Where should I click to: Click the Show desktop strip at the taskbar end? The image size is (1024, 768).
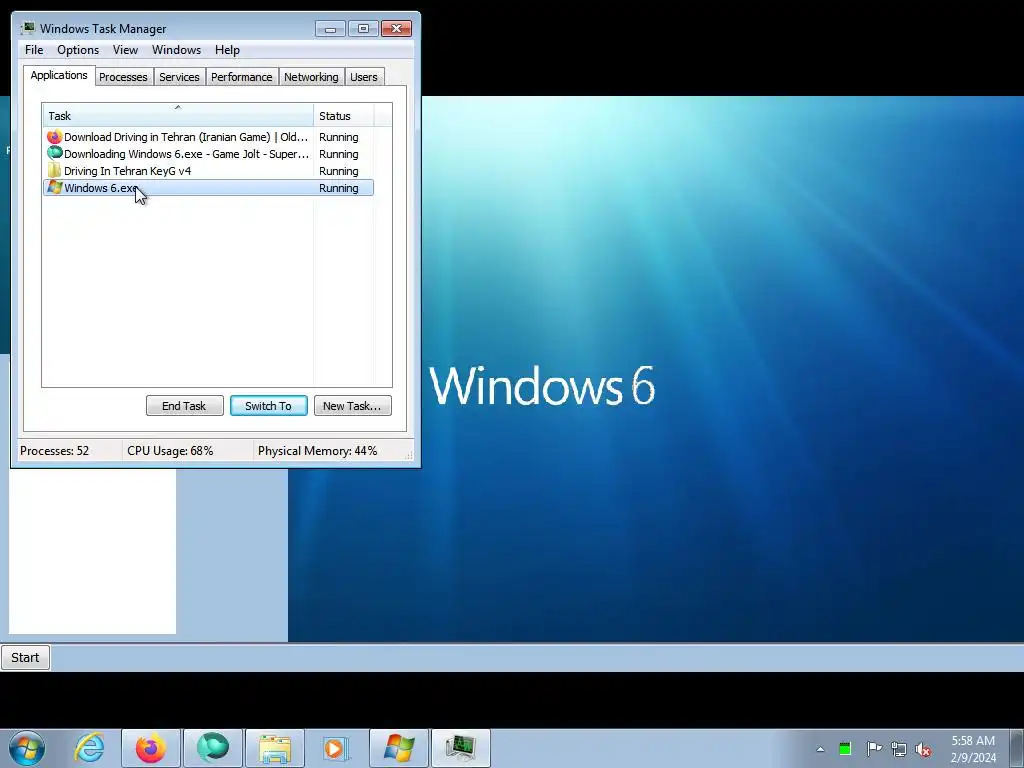coord(1017,748)
